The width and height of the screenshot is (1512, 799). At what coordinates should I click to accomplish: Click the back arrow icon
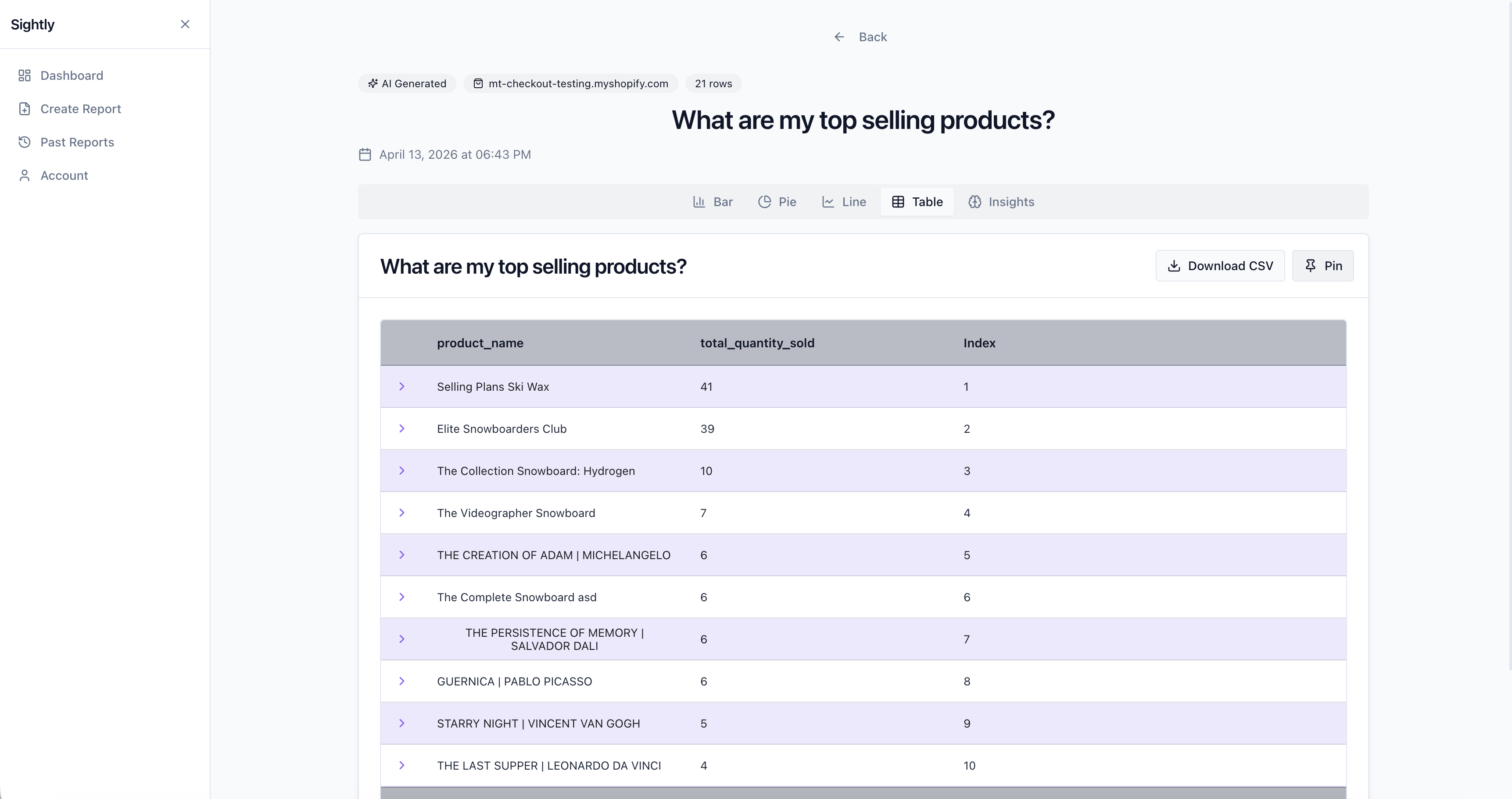839,37
